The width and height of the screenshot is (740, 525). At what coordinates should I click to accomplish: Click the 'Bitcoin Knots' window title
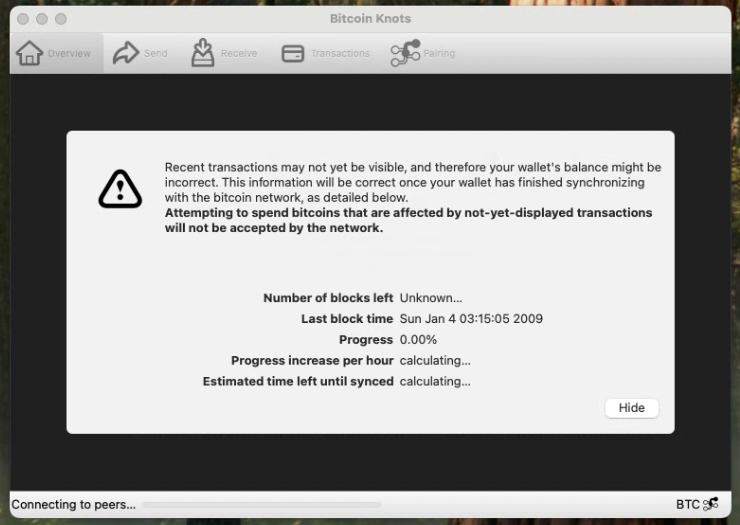pos(370,18)
